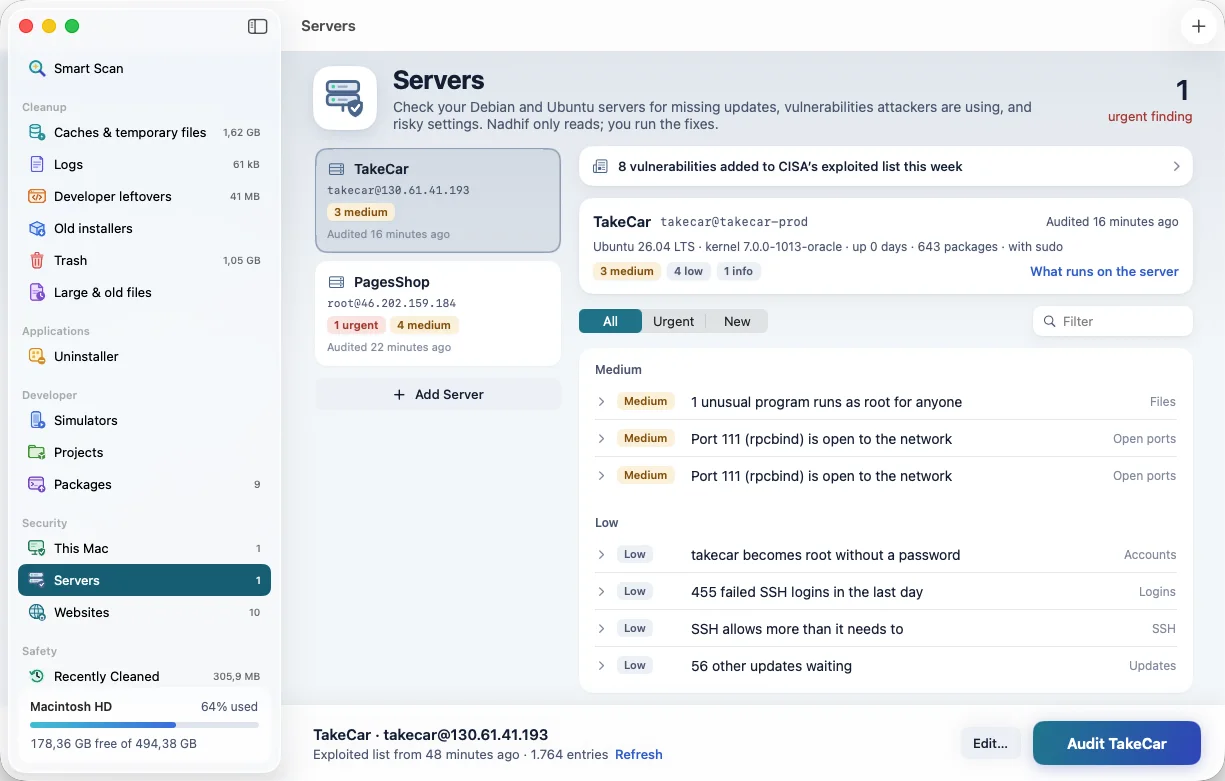Click 1 urgent finding counter

[x=1150, y=100]
